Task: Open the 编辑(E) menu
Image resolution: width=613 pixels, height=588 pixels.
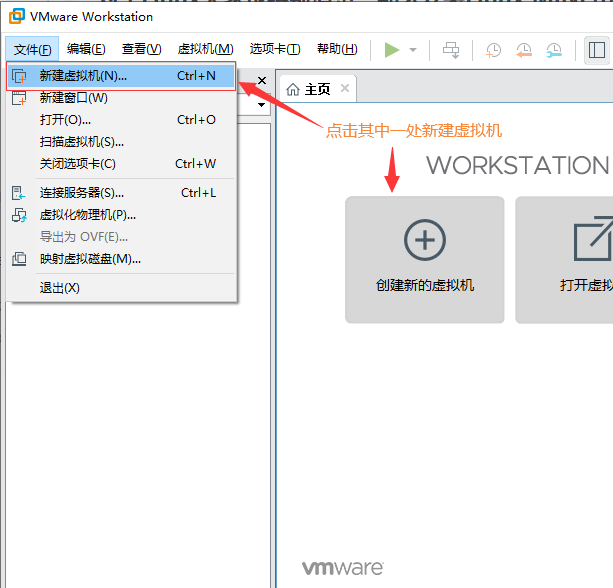Action: point(86,49)
